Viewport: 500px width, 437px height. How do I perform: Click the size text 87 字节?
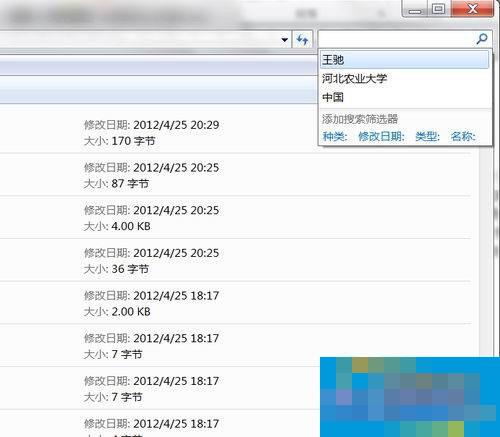(x=130, y=184)
